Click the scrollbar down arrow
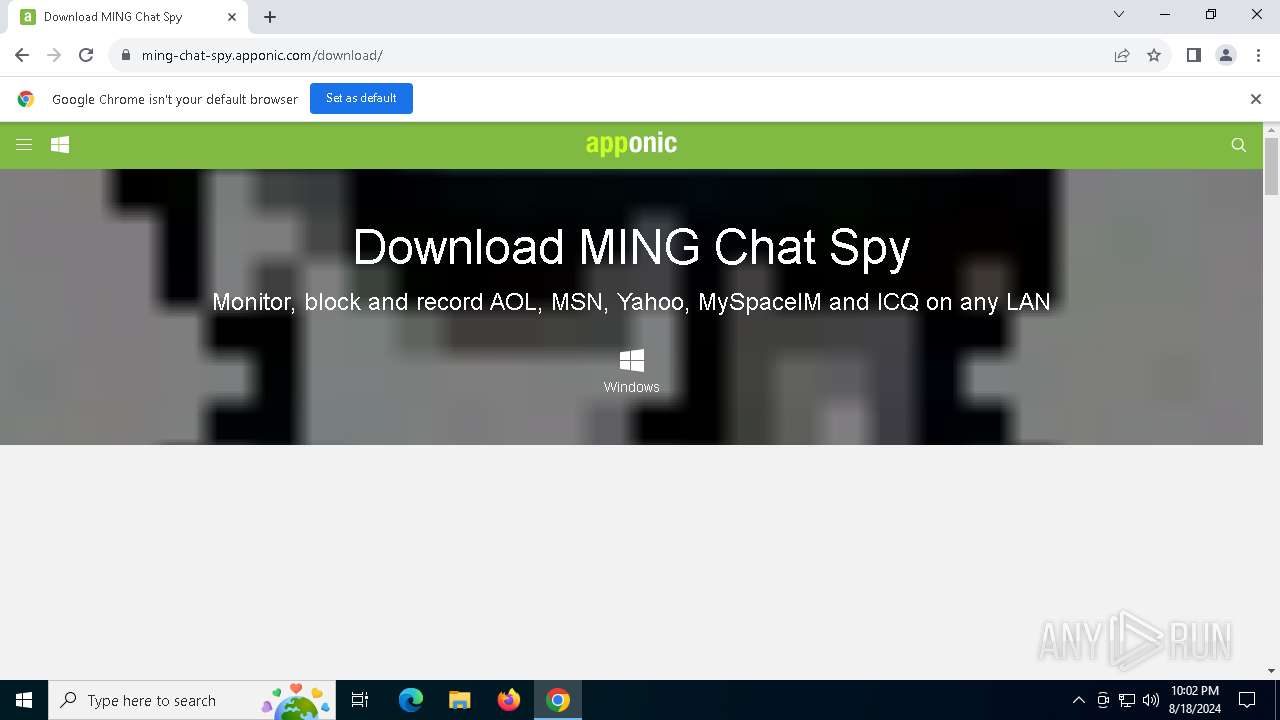The image size is (1280, 720). (1271, 671)
